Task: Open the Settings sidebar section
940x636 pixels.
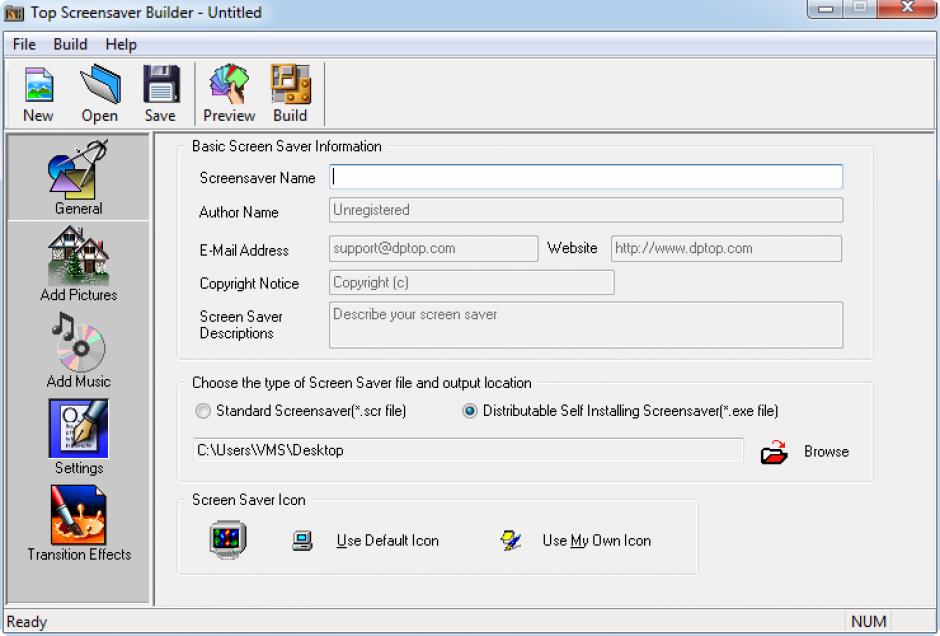Action: tap(78, 437)
